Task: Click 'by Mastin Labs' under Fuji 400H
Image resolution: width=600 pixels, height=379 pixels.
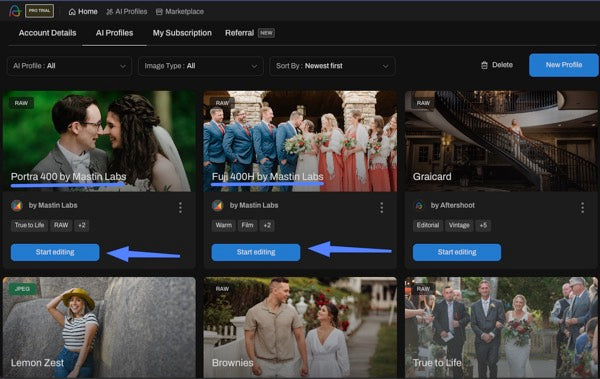Action: pyautogui.click(x=254, y=206)
